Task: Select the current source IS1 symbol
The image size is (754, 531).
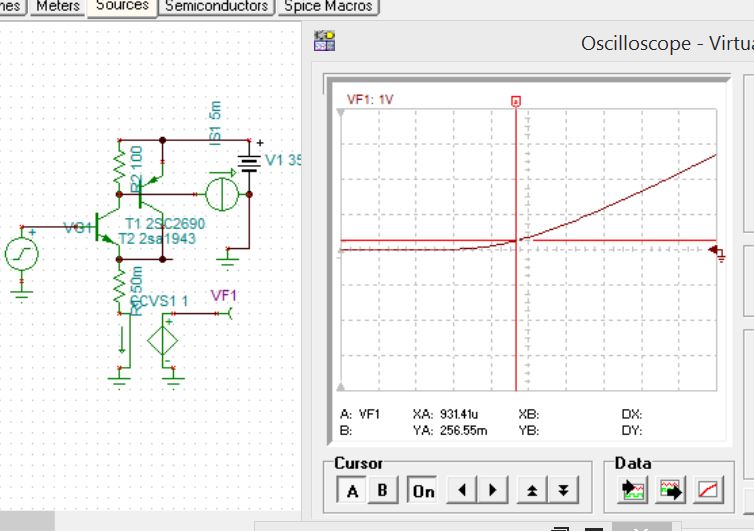Action: (222, 194)
